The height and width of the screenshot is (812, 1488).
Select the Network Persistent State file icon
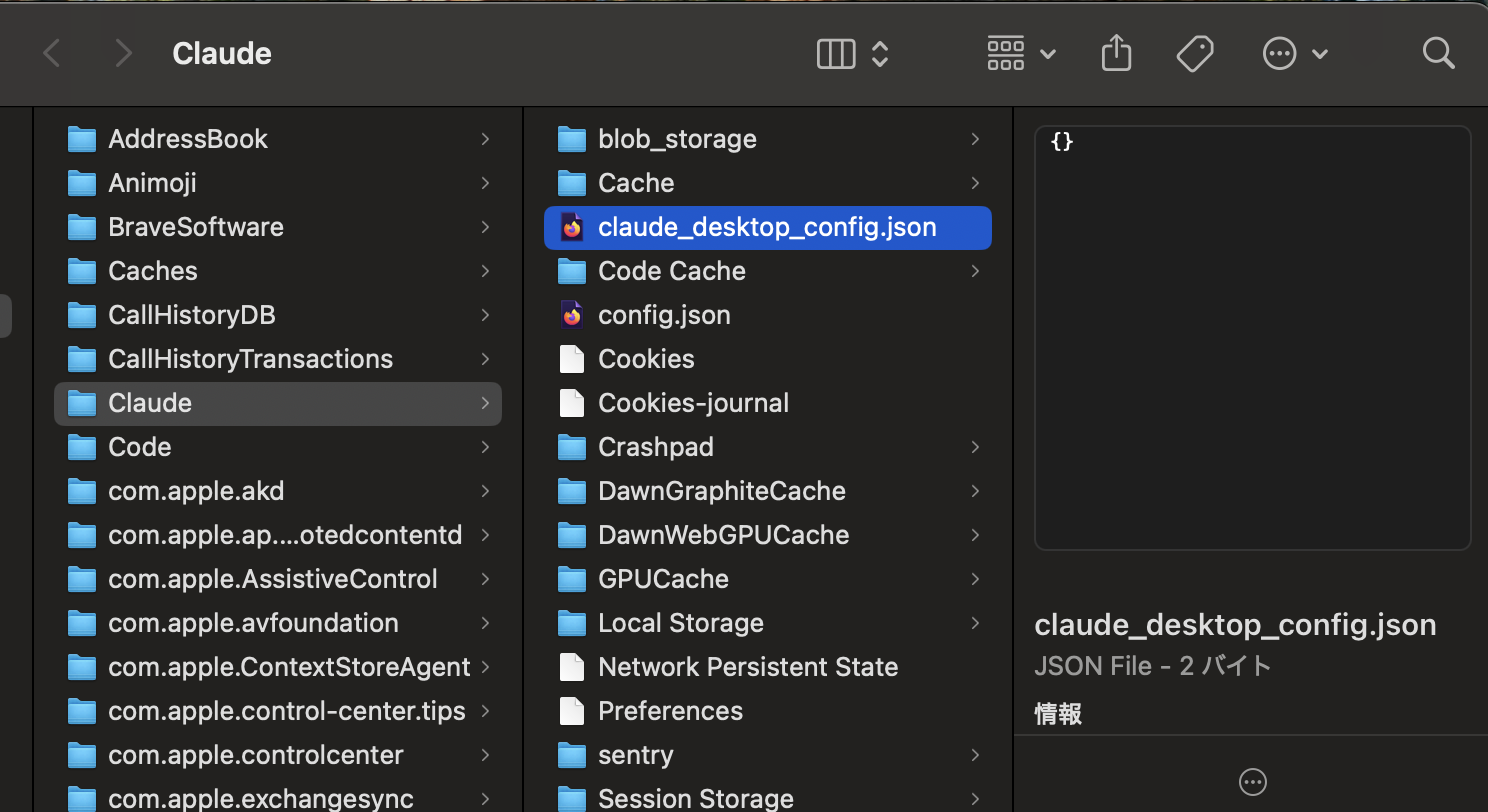(x=572, y=667)
